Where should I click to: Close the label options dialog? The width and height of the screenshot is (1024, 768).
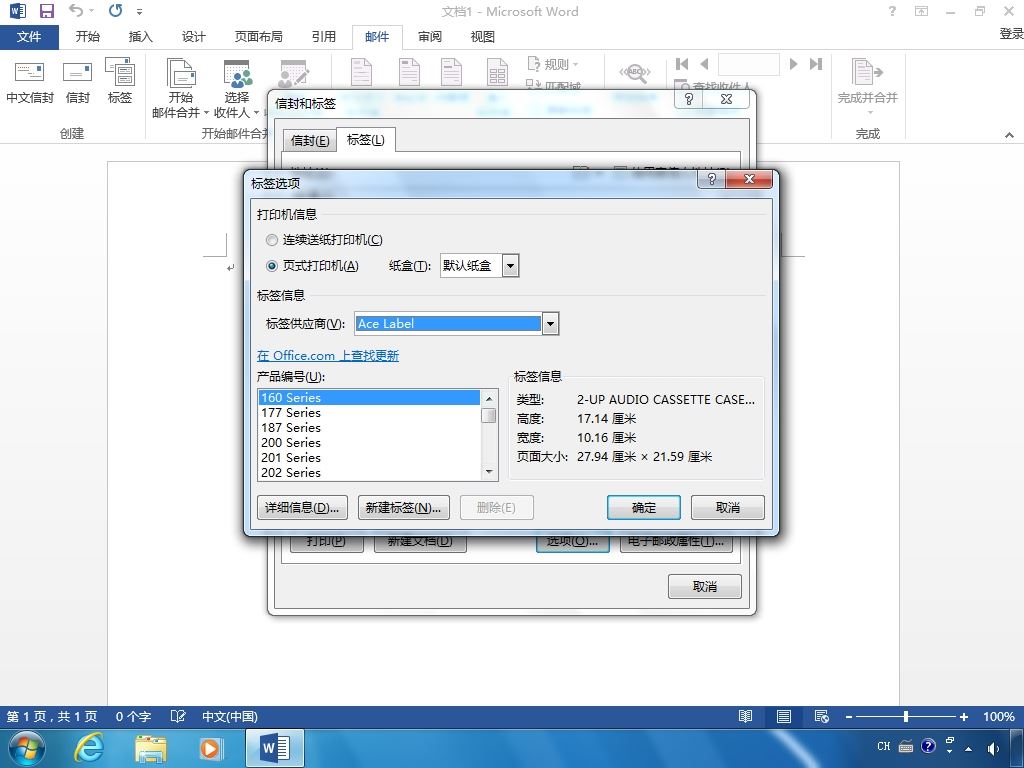click(749, 179)
